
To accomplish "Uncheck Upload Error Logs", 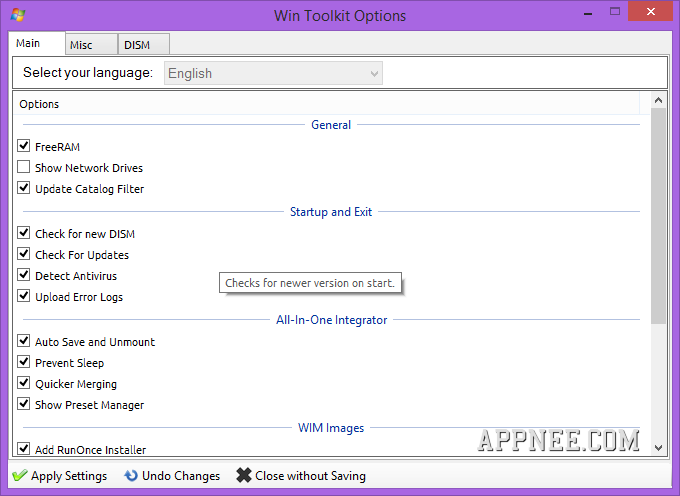I will click(x=23, y=296).
